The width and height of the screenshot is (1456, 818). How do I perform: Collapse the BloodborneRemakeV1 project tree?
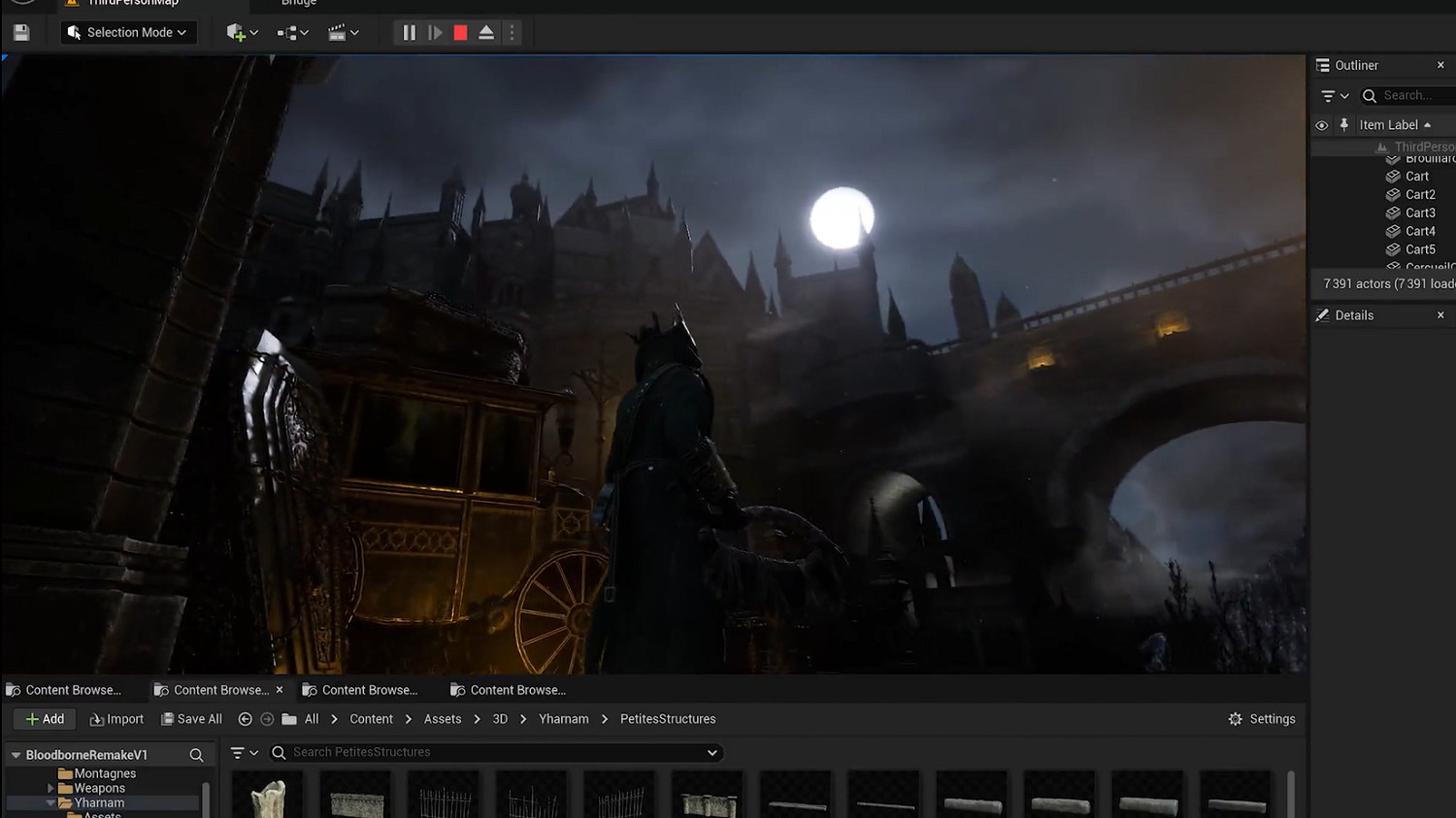coord(16,755)
